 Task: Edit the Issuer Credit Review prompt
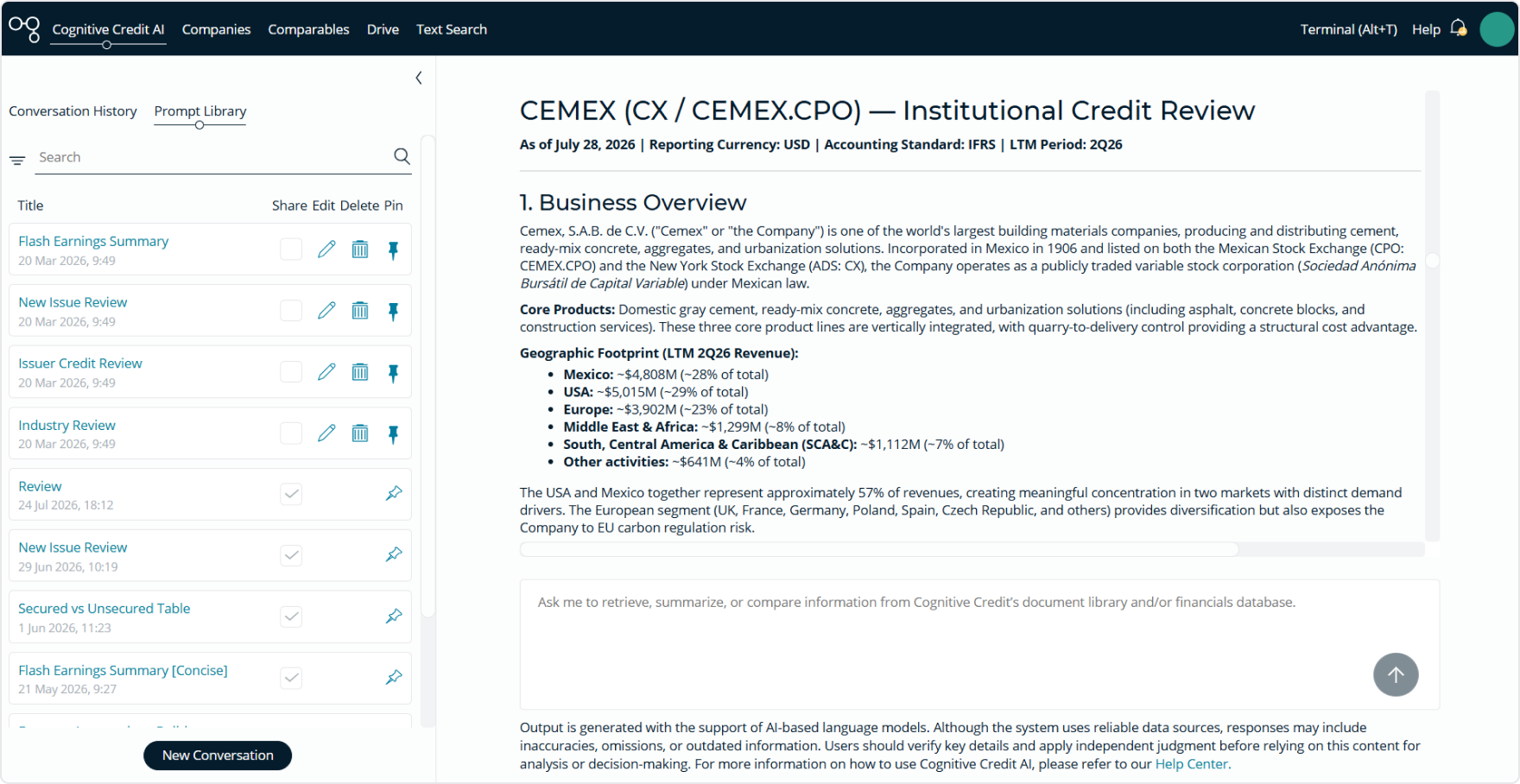[326, 372]
